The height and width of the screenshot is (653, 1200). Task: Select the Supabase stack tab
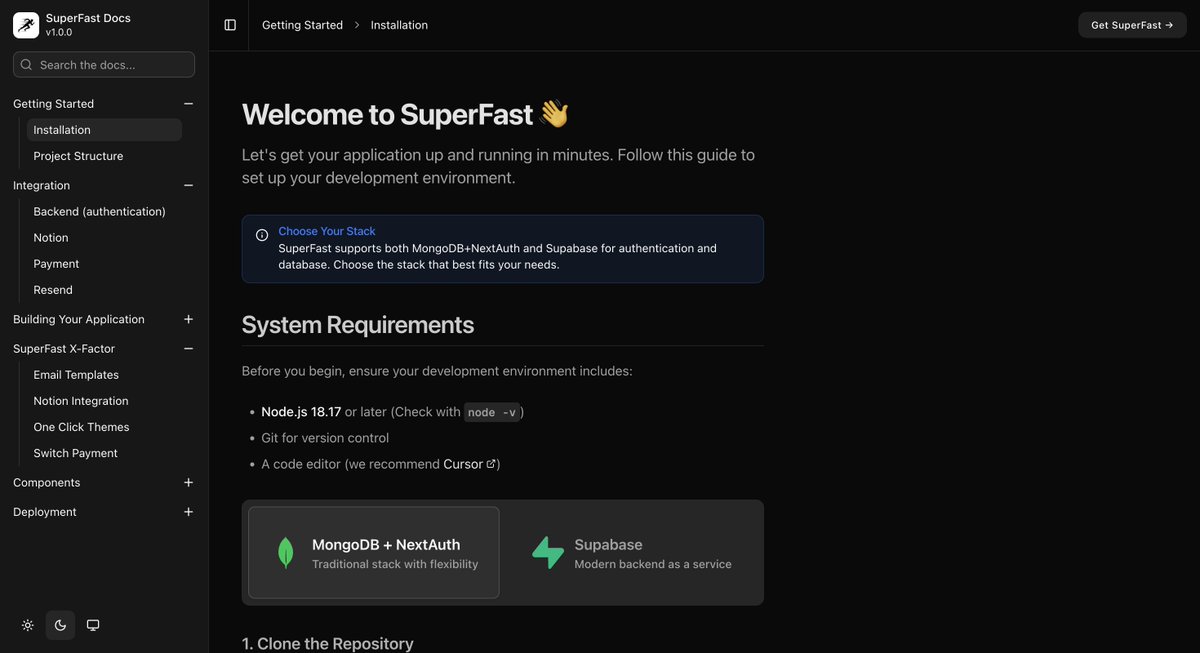[x=632, y=553]
